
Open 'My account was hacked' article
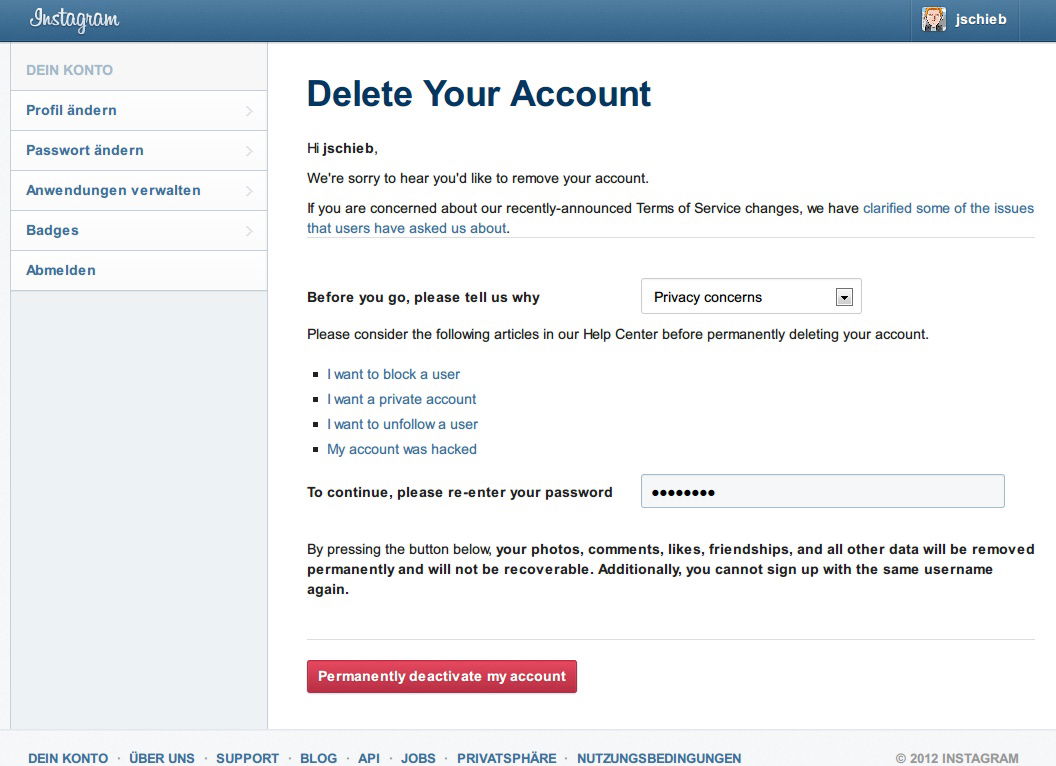(x=401, y=449)
